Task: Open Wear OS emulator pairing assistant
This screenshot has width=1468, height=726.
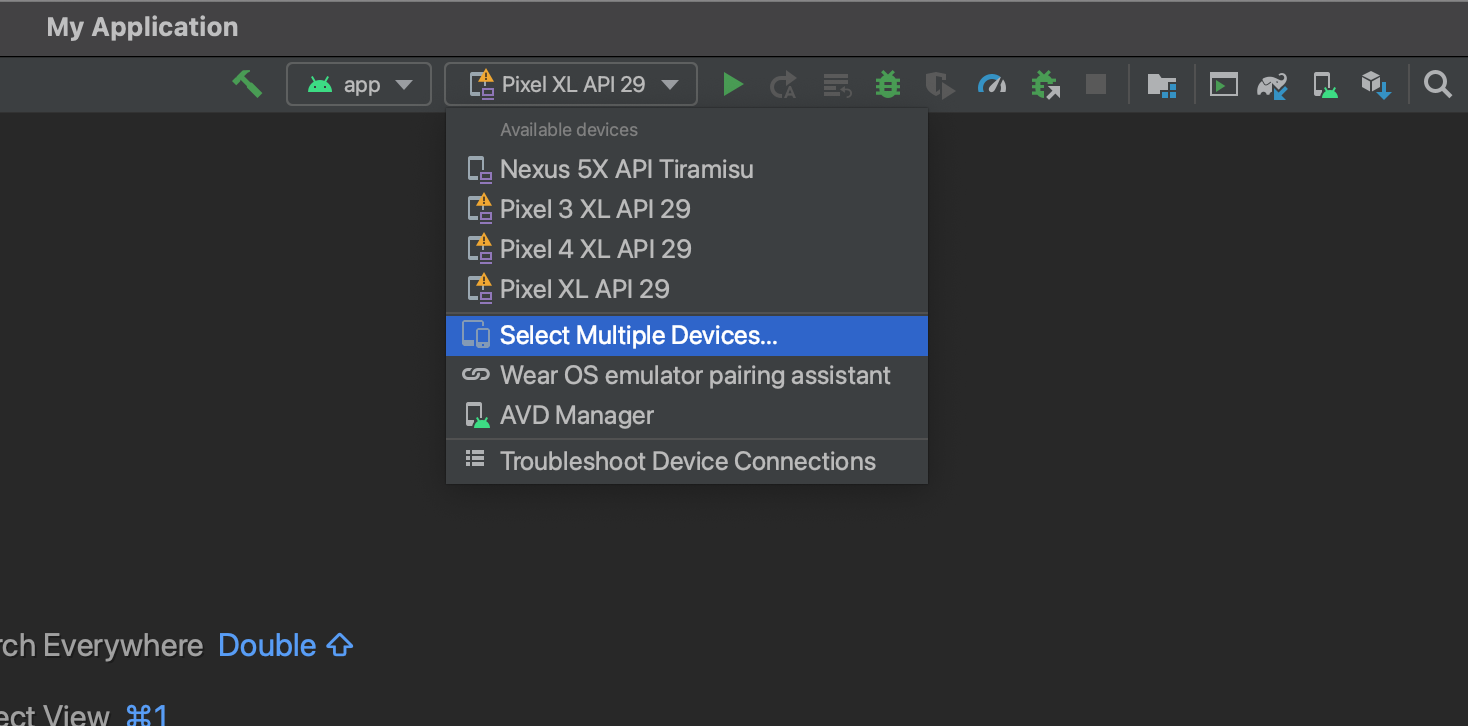Action: point(687,376)
